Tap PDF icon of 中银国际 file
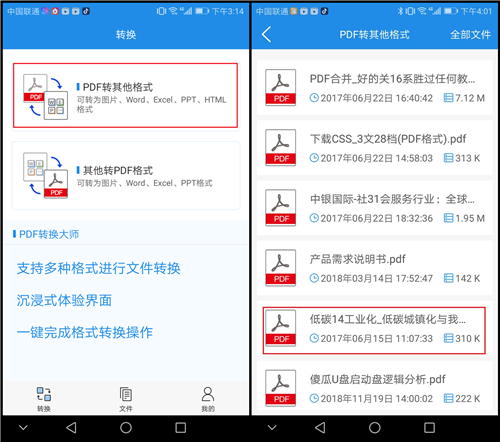500x442 pixels. point(280,208)
